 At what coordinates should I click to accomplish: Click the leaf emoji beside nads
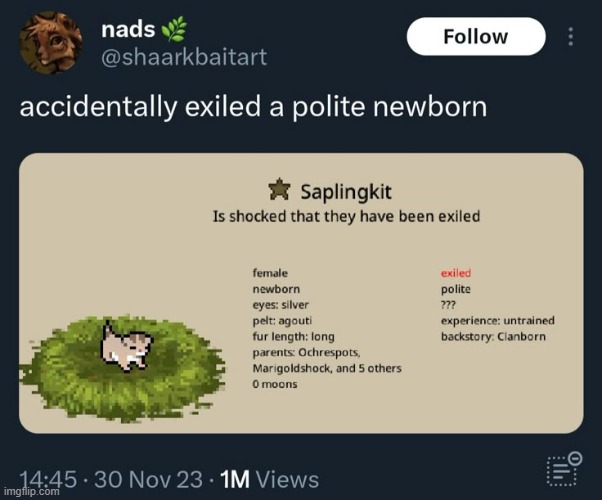point(172,30)
